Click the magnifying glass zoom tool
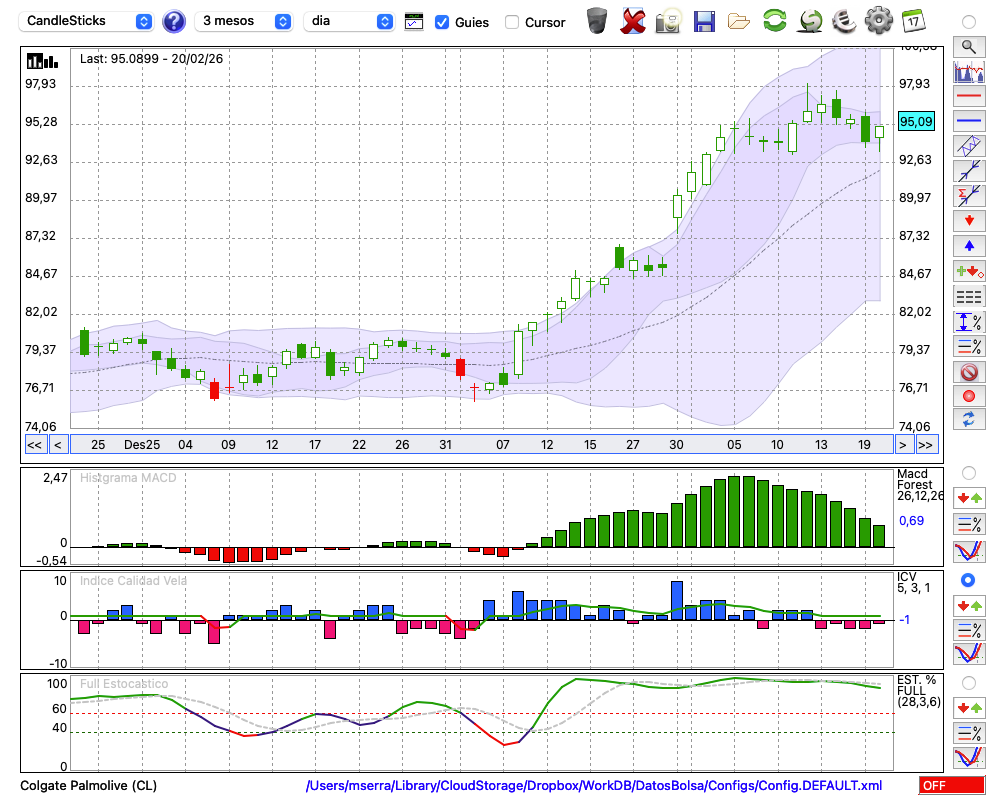Viewport: 1000px width, 800px height. (x=968, y=46)
